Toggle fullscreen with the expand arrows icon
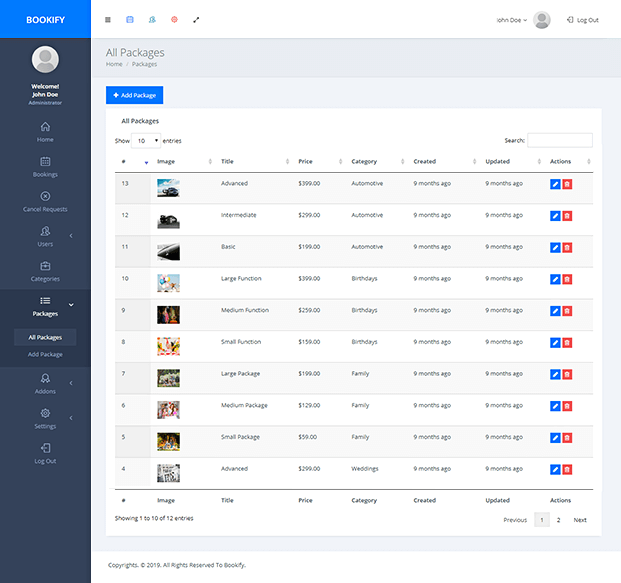This screenshot has width=621, height=583. 196,20
